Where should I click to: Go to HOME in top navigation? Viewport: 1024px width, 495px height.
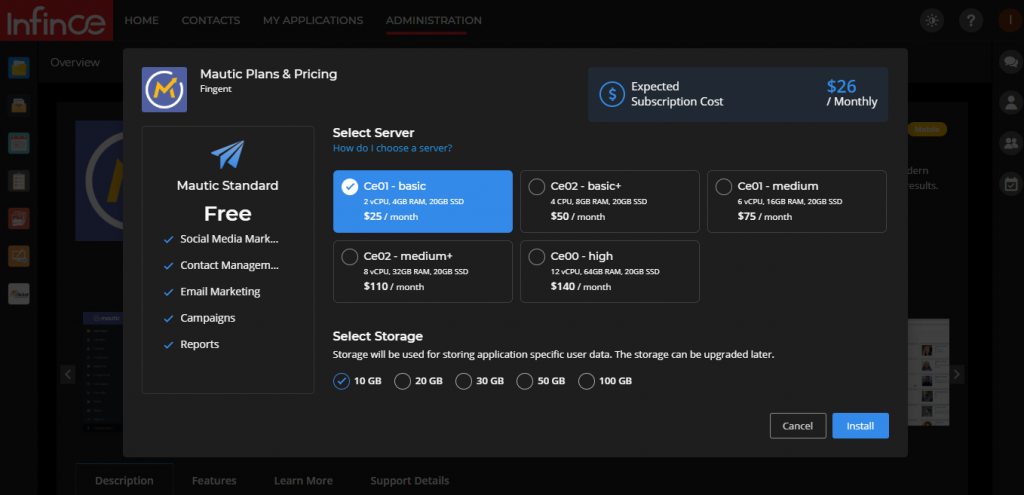click(x=142, y=21)
